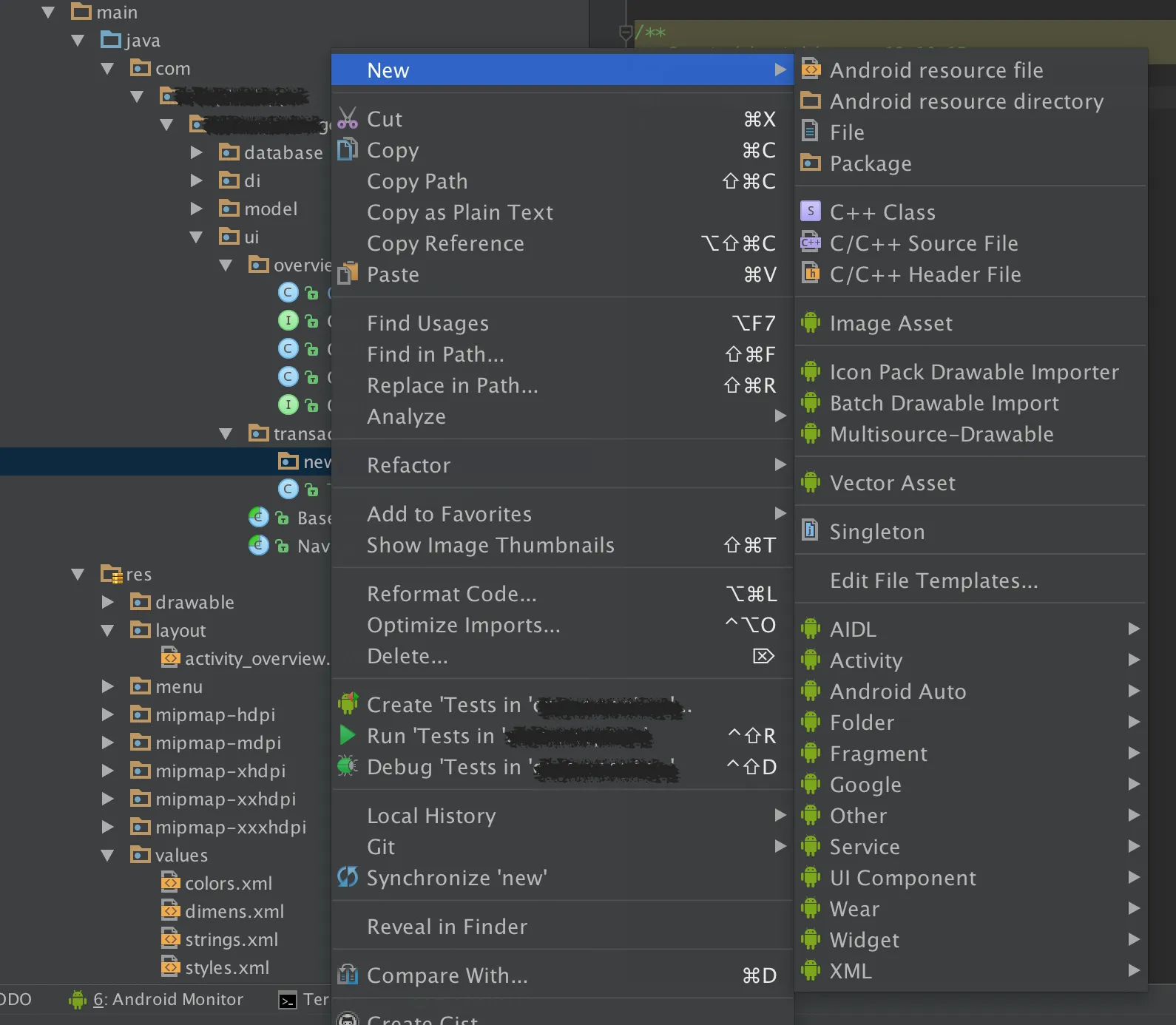Screen dimensions: 1176x1025
Task: Expand the menu resource folder
Action: pyautogui.click(x=107, y=686)
